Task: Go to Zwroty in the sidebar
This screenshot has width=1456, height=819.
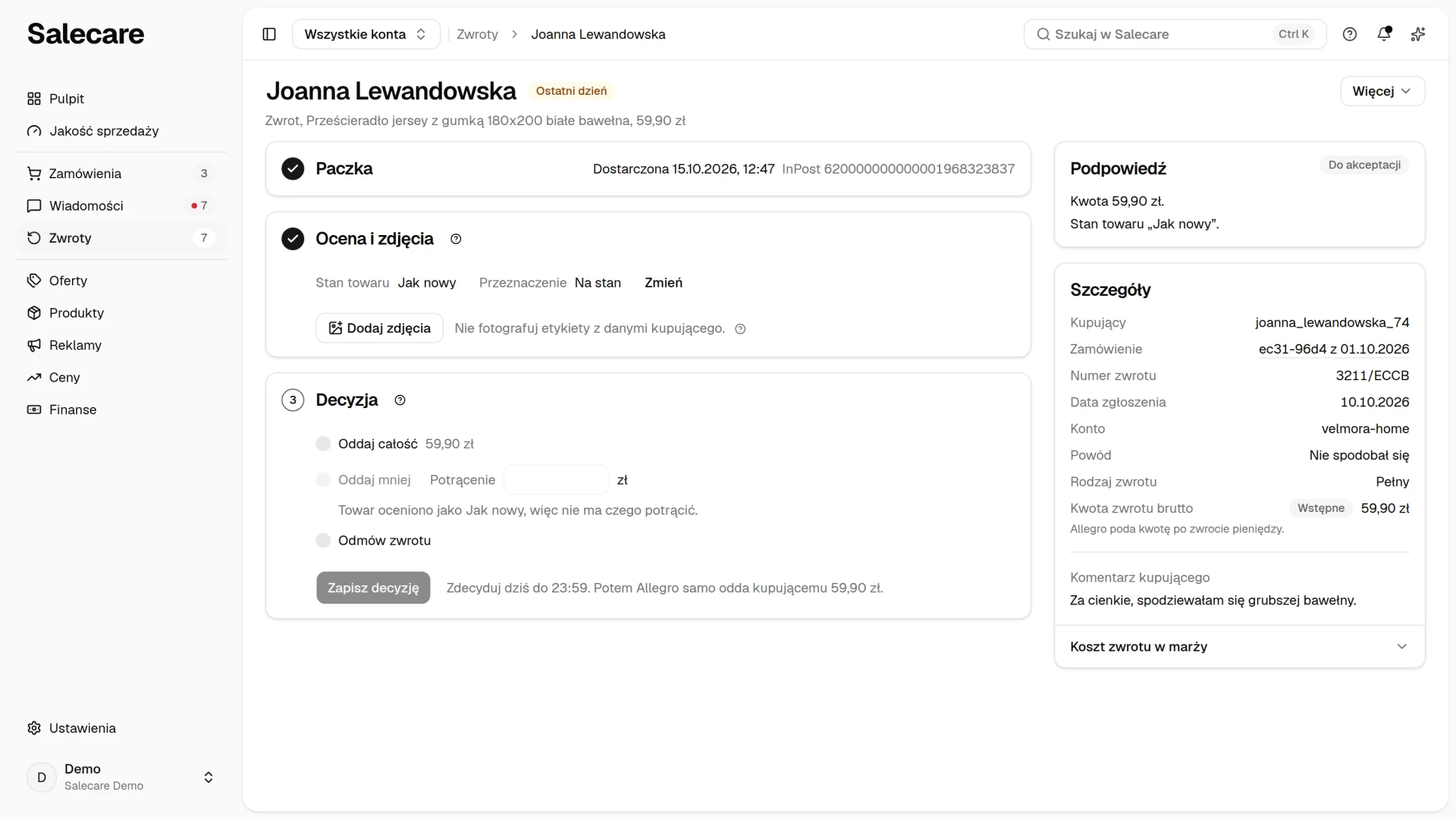Action: click(x=121, y=238)
